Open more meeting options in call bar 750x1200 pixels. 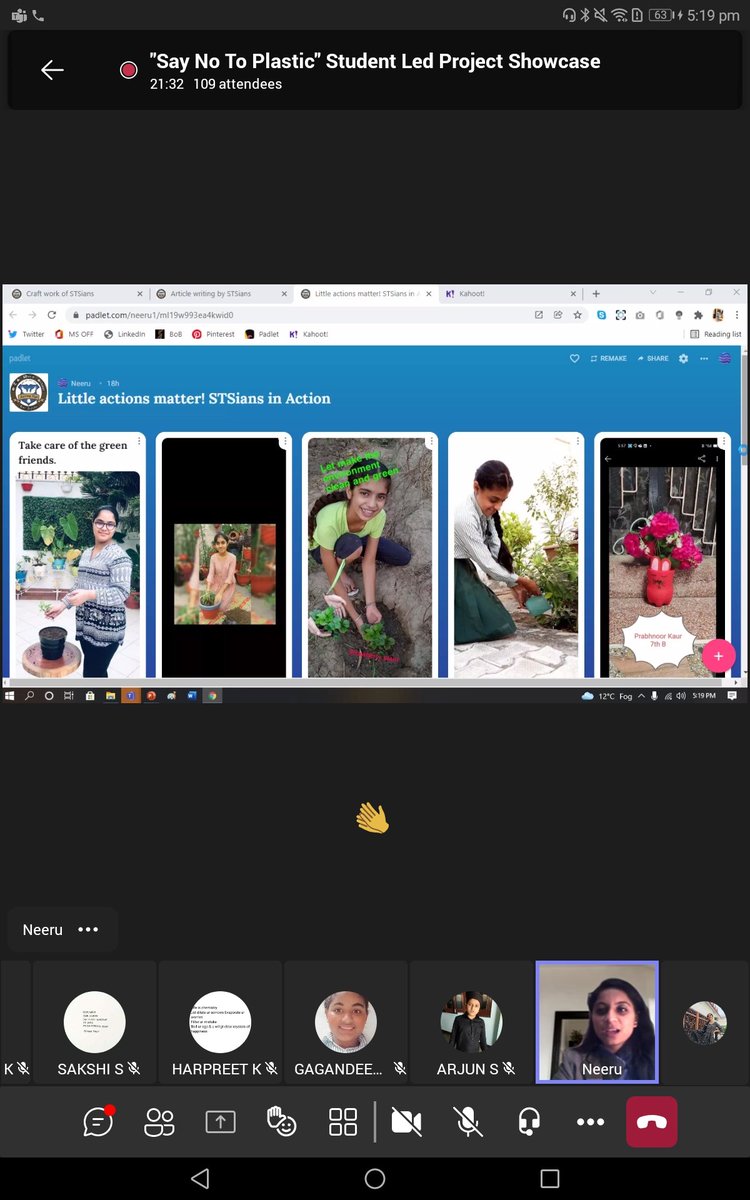(590, 1122)
